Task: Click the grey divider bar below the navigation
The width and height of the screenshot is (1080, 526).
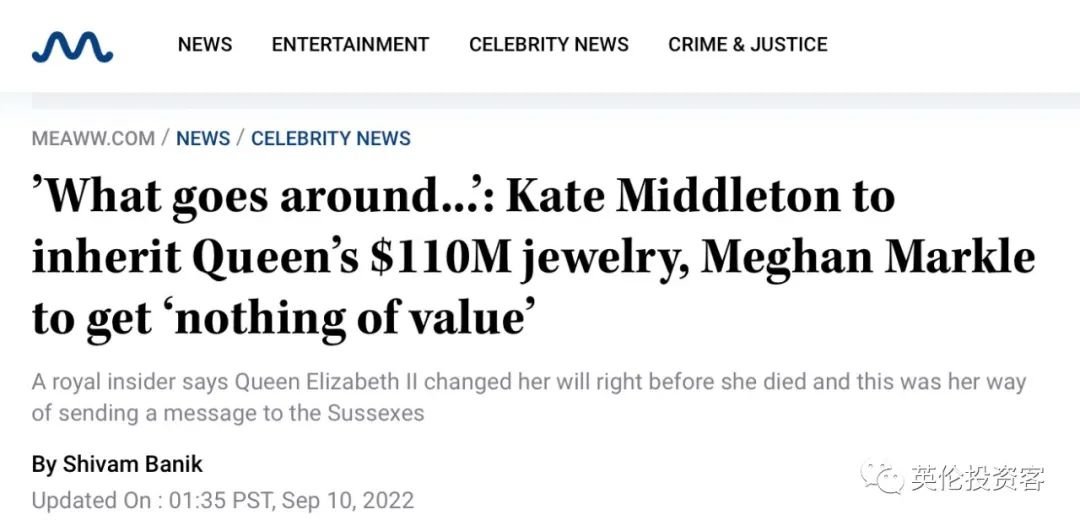Action: (x=556, y=101)
